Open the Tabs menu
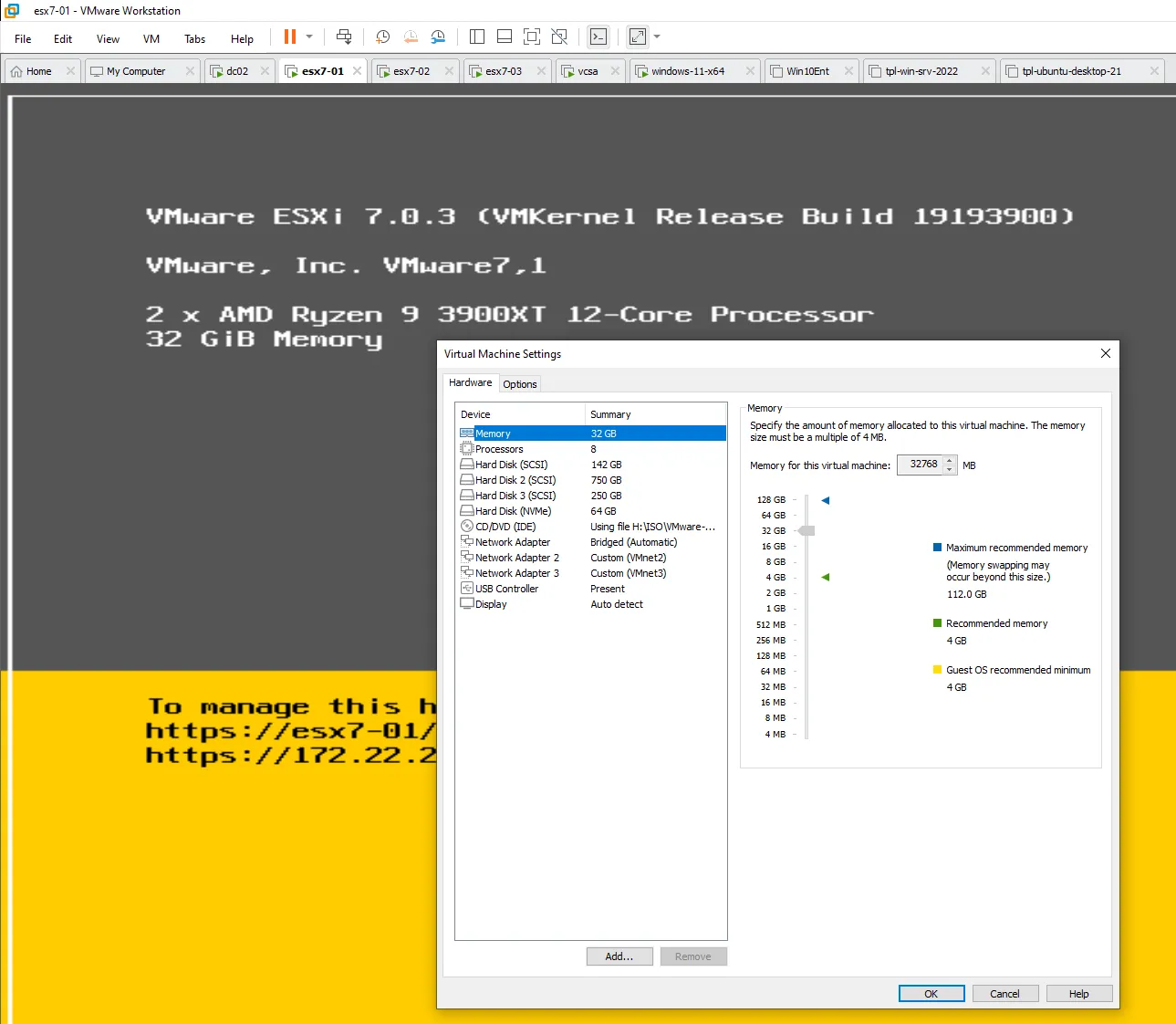 point(195,39)
